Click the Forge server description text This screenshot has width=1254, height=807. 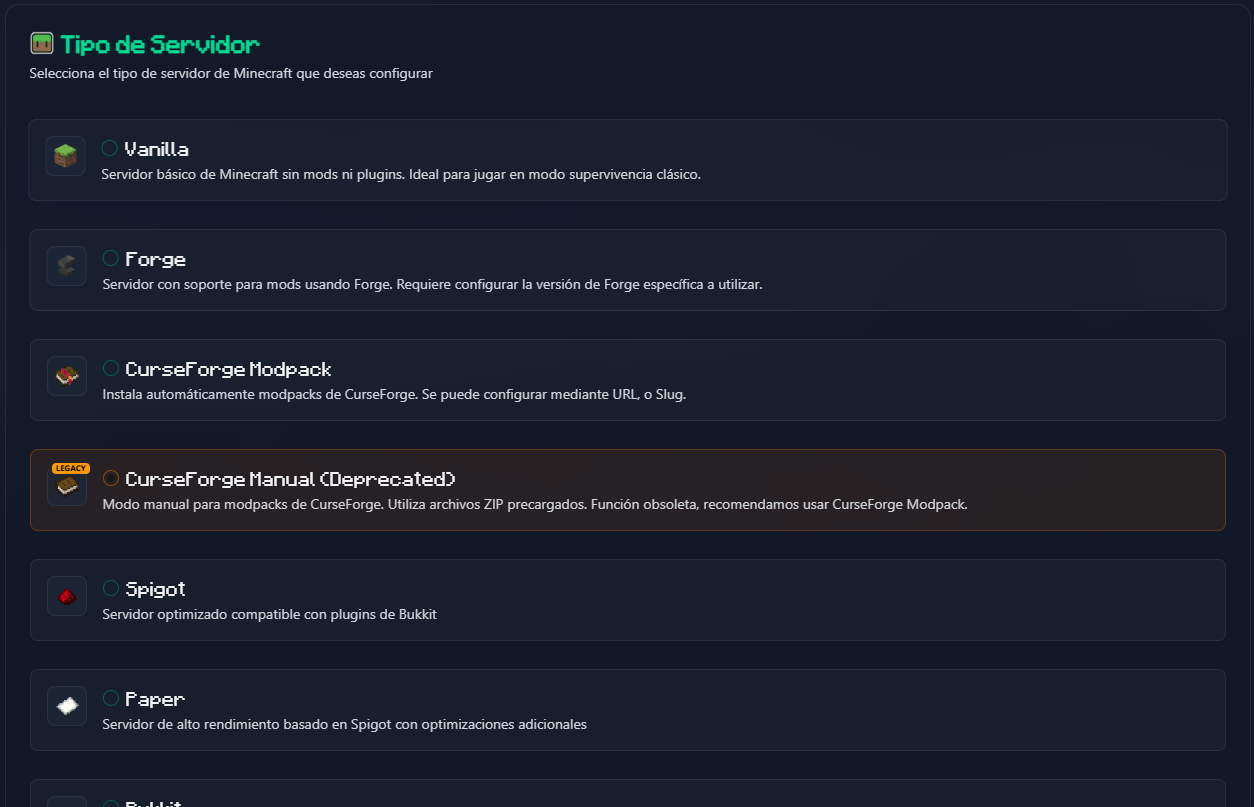432,284
